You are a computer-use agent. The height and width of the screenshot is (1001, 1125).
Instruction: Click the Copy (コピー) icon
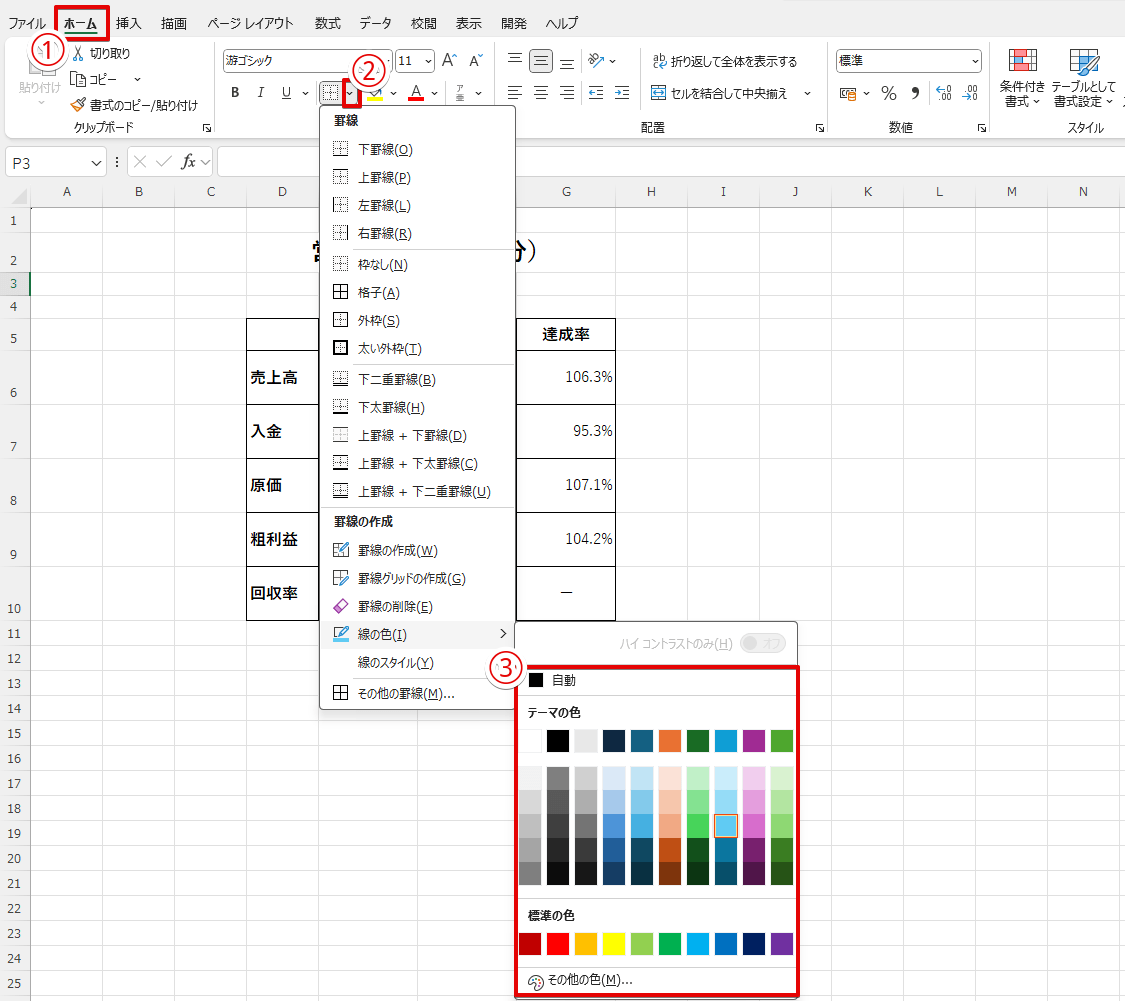pos(77,79)
